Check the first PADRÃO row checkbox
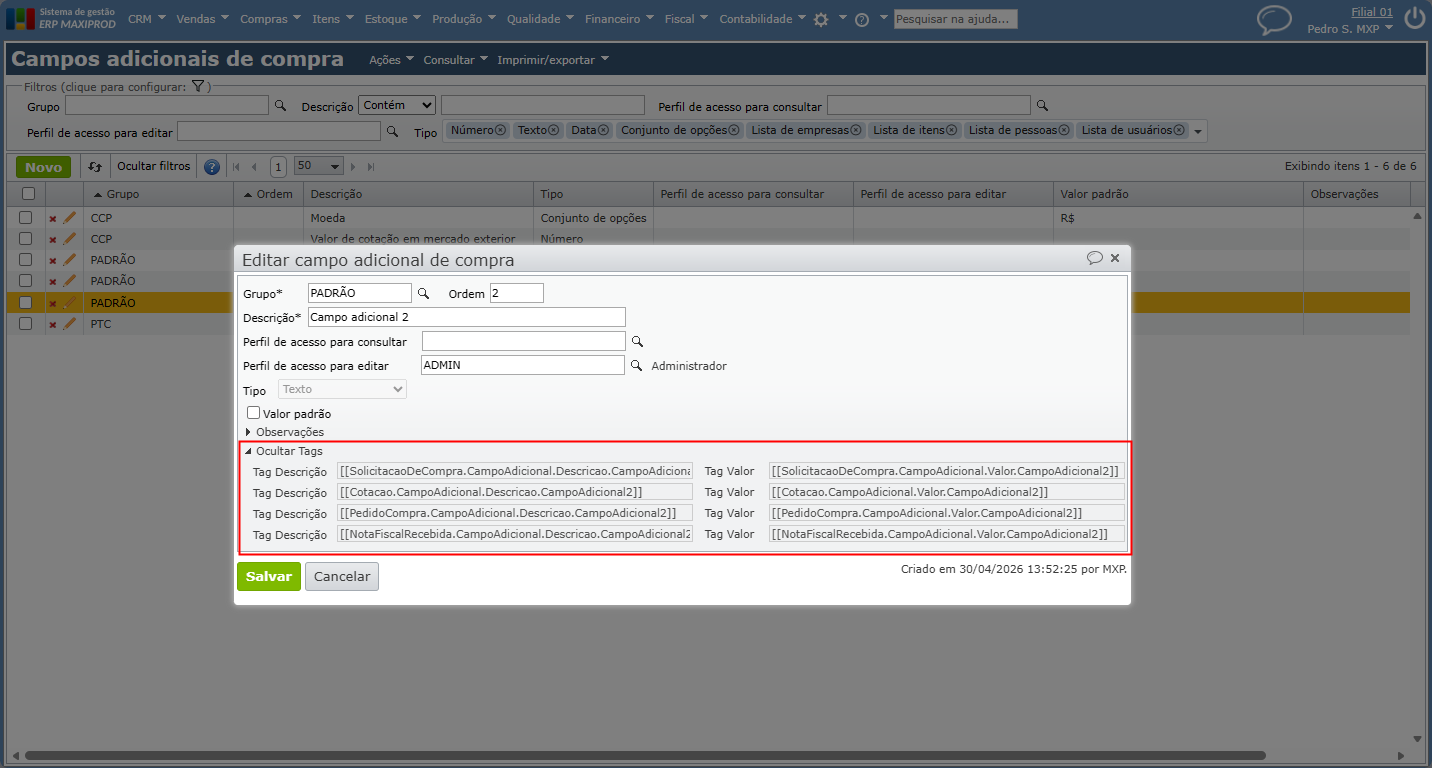 pos(26,260)
